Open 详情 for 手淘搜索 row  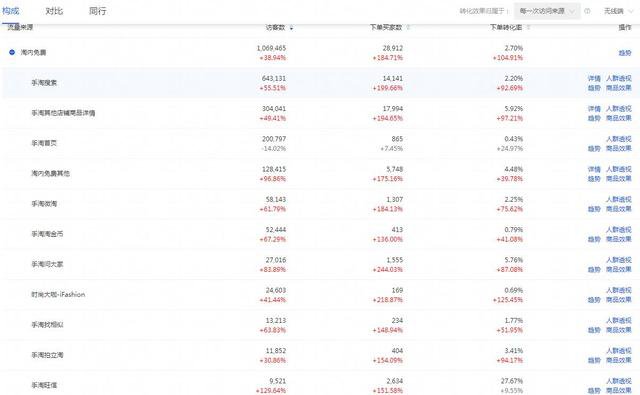coord(594,78)
